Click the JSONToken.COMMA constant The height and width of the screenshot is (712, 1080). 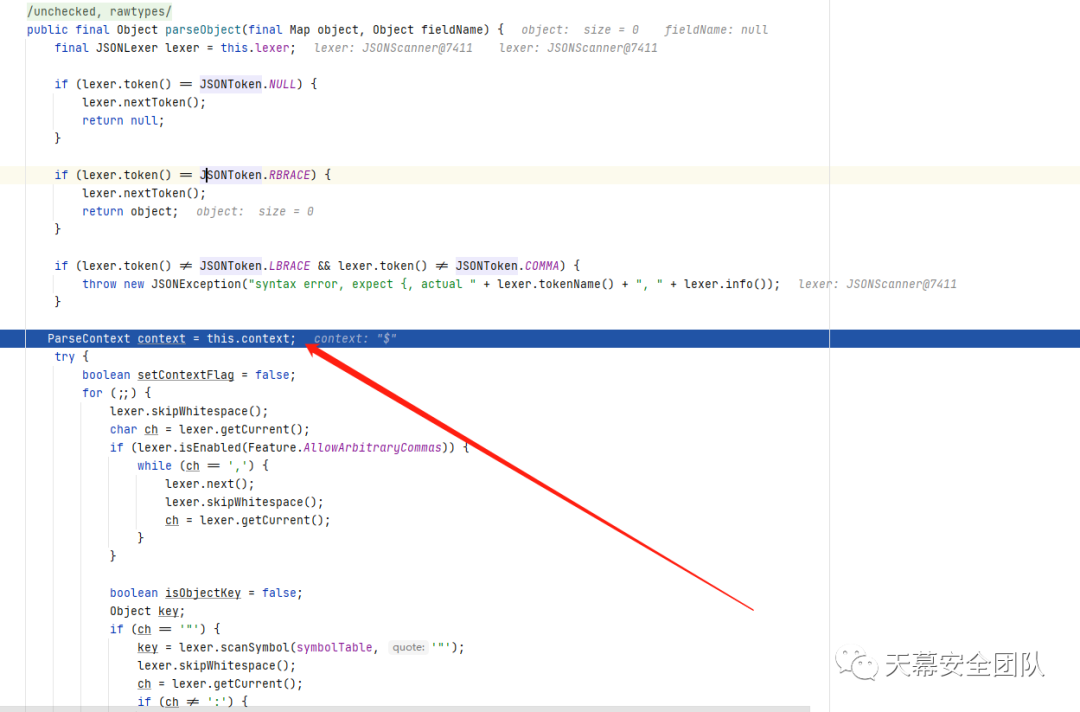click(x=507, y=266)
